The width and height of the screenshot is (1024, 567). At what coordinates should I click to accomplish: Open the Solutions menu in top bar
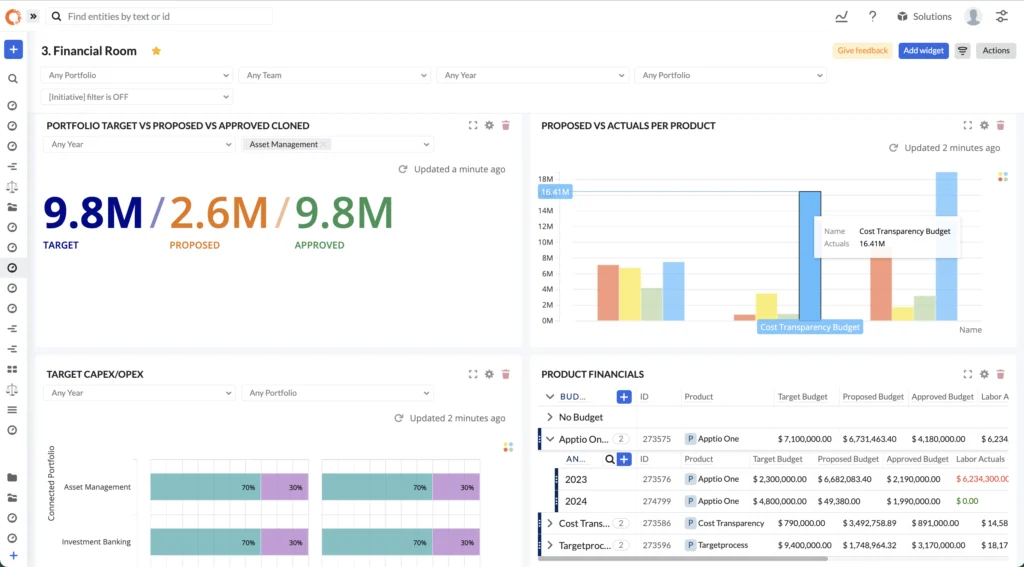[x=924, y=17]
